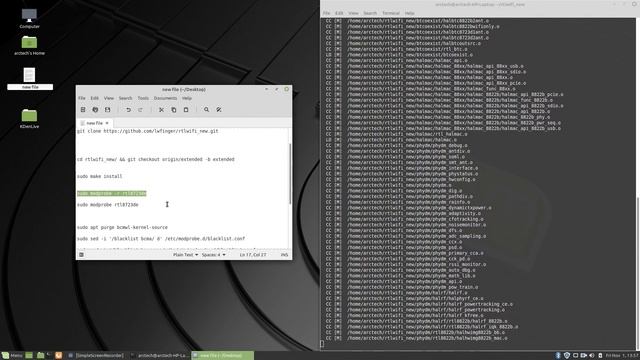Click the save icon in xed toolbar
640x360 pixels.
coord(107,109)
